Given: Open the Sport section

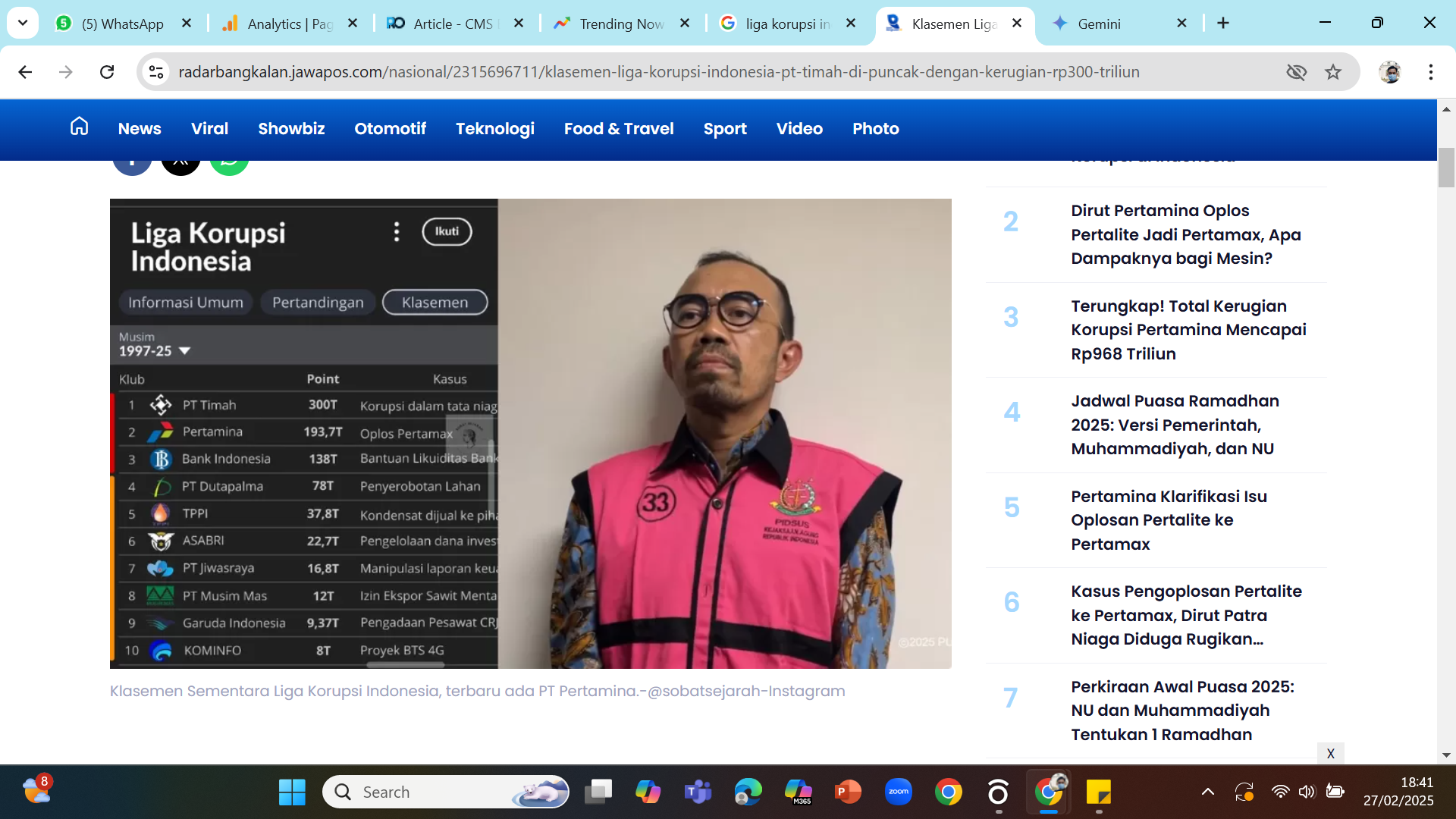Looking at the screenshot, I should pyautogui.click(x=725, y=129).
